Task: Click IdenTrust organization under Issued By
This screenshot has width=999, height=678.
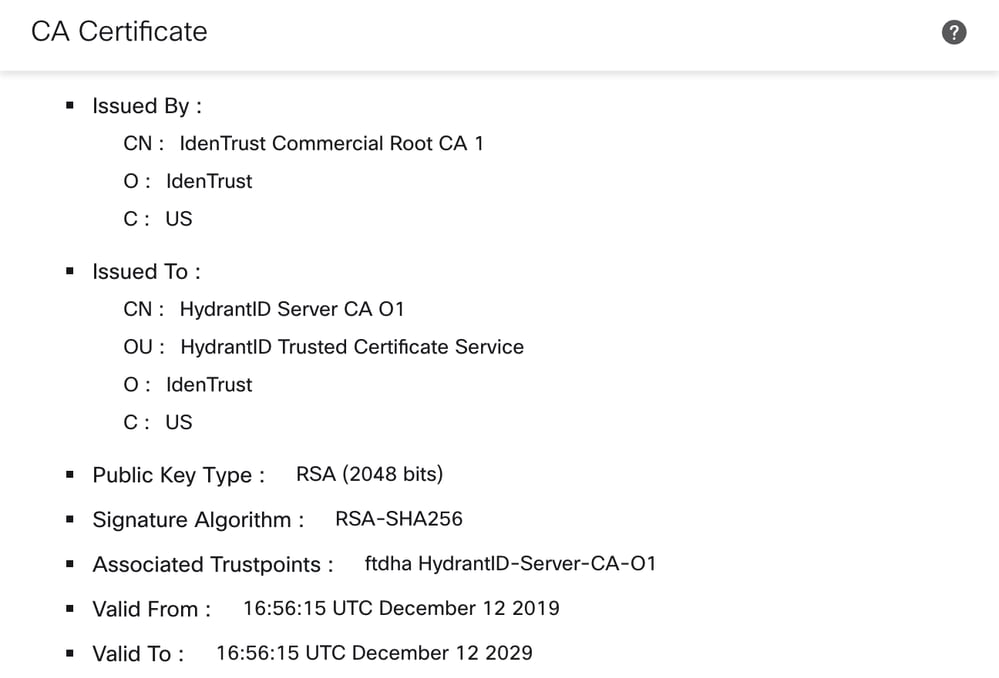Action: [209, 181]
